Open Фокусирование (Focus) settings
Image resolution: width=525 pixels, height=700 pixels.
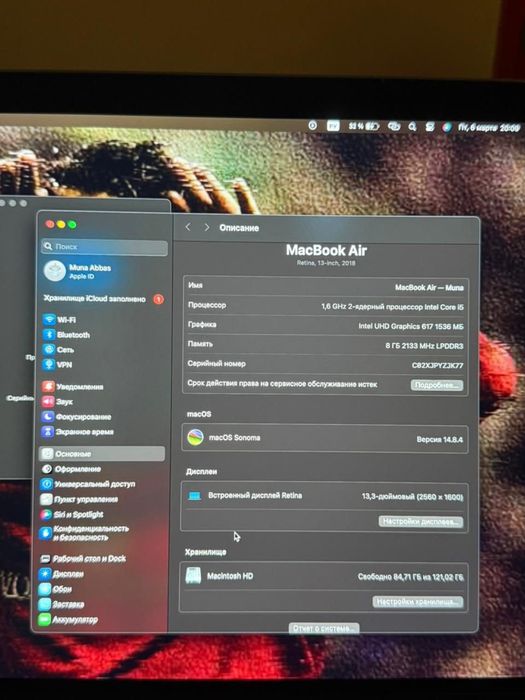click(76, 417)
